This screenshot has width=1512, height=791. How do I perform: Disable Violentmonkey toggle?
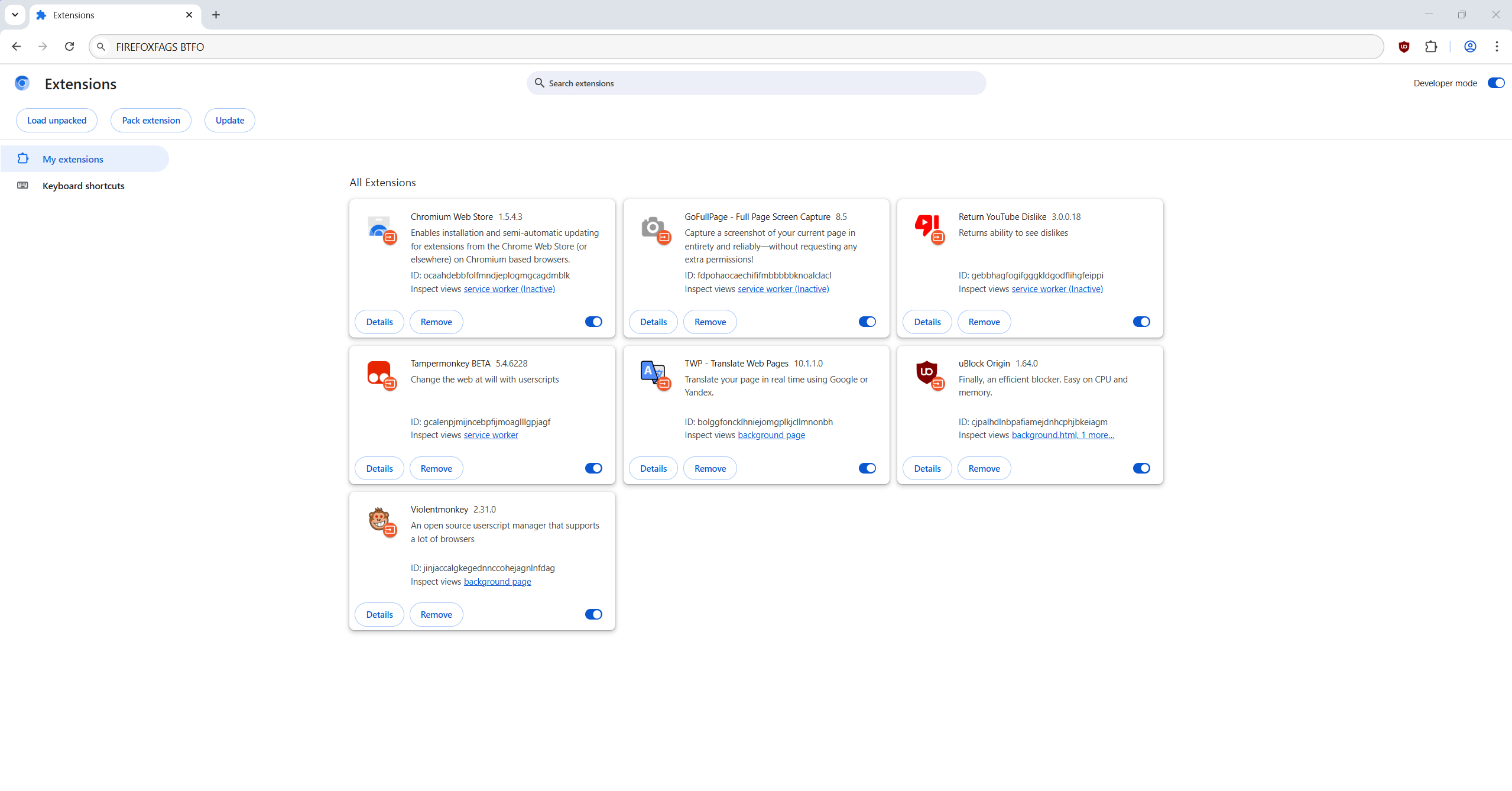(x=593, y=614)
